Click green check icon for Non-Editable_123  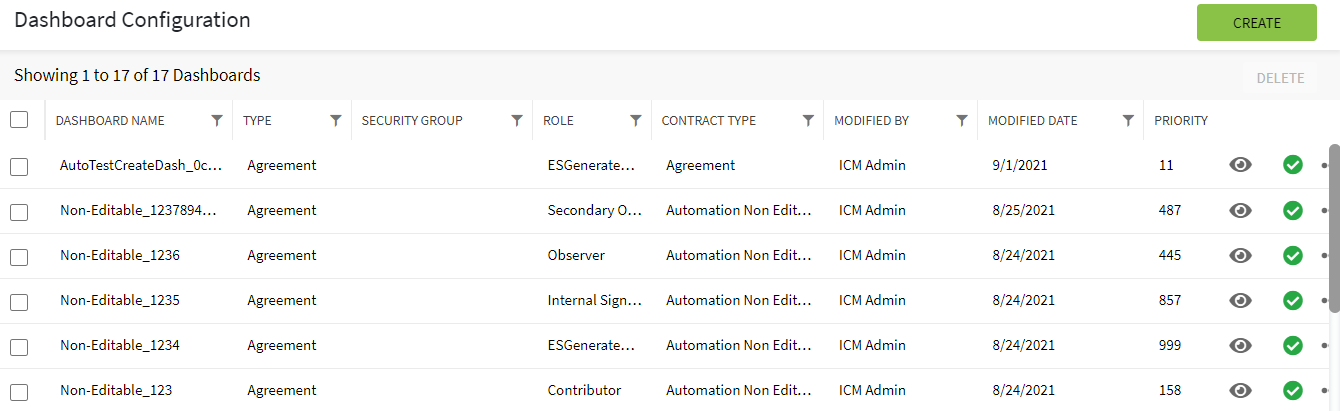(x=1293, y=390)
